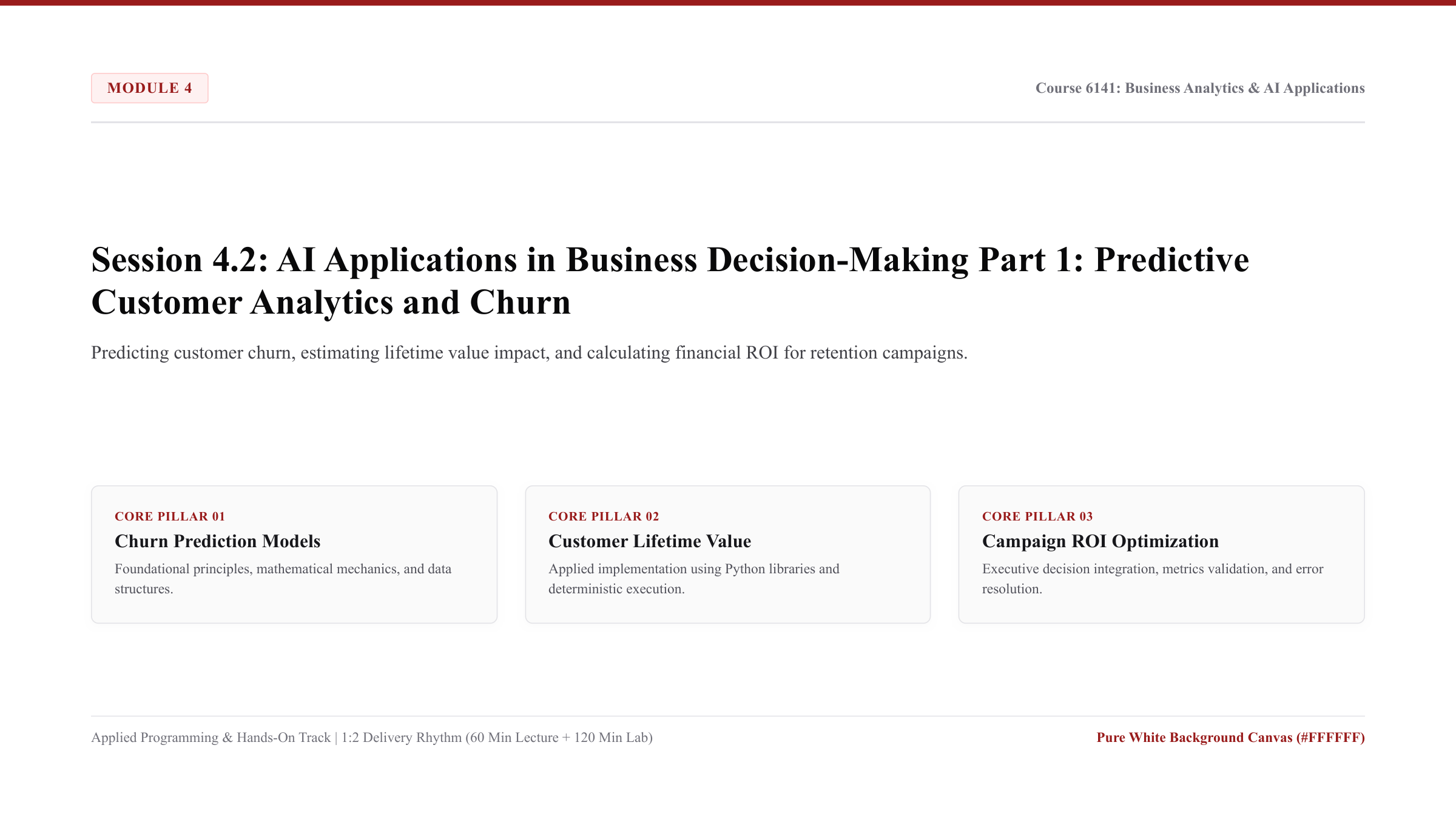This screenshot has width=1456, height=819.
Task: Select the Campaign ROI Optimization card title
Action: pyautogui.click(x=1100, y=541)
